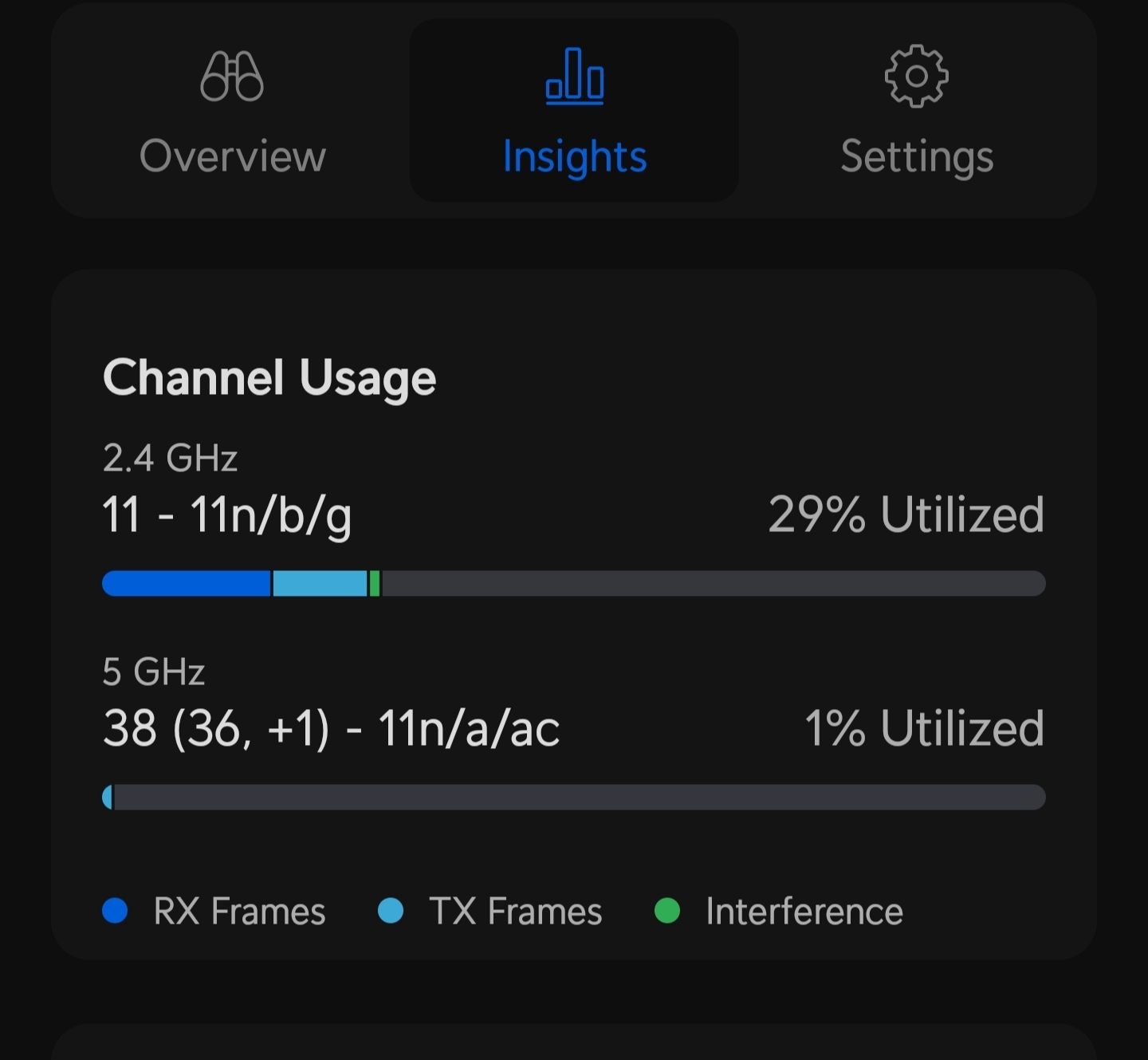Tap the Interference legend label
Screen dimensions: 1148x1060
pos(804,911)
